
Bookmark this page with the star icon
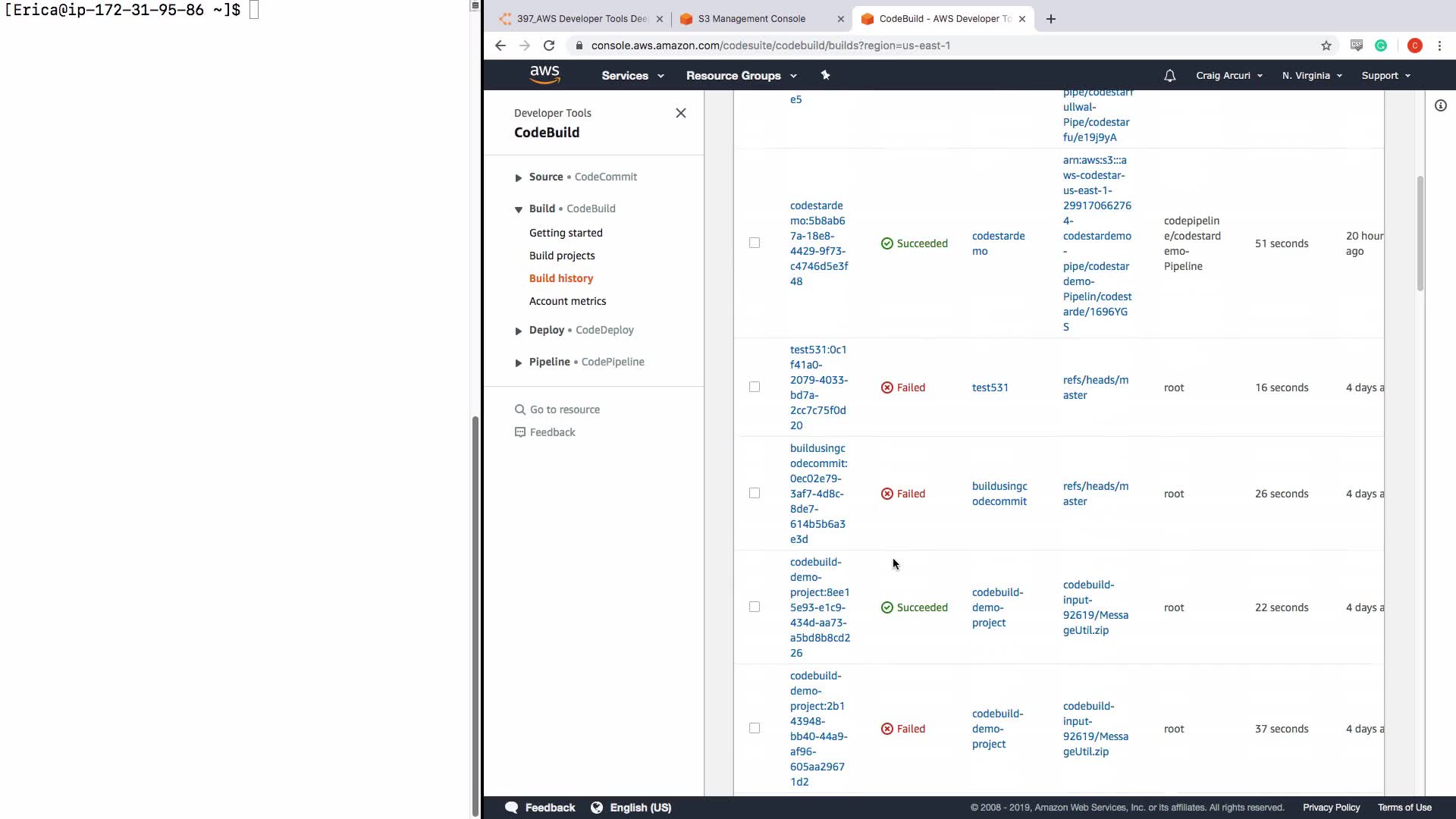1326,45
